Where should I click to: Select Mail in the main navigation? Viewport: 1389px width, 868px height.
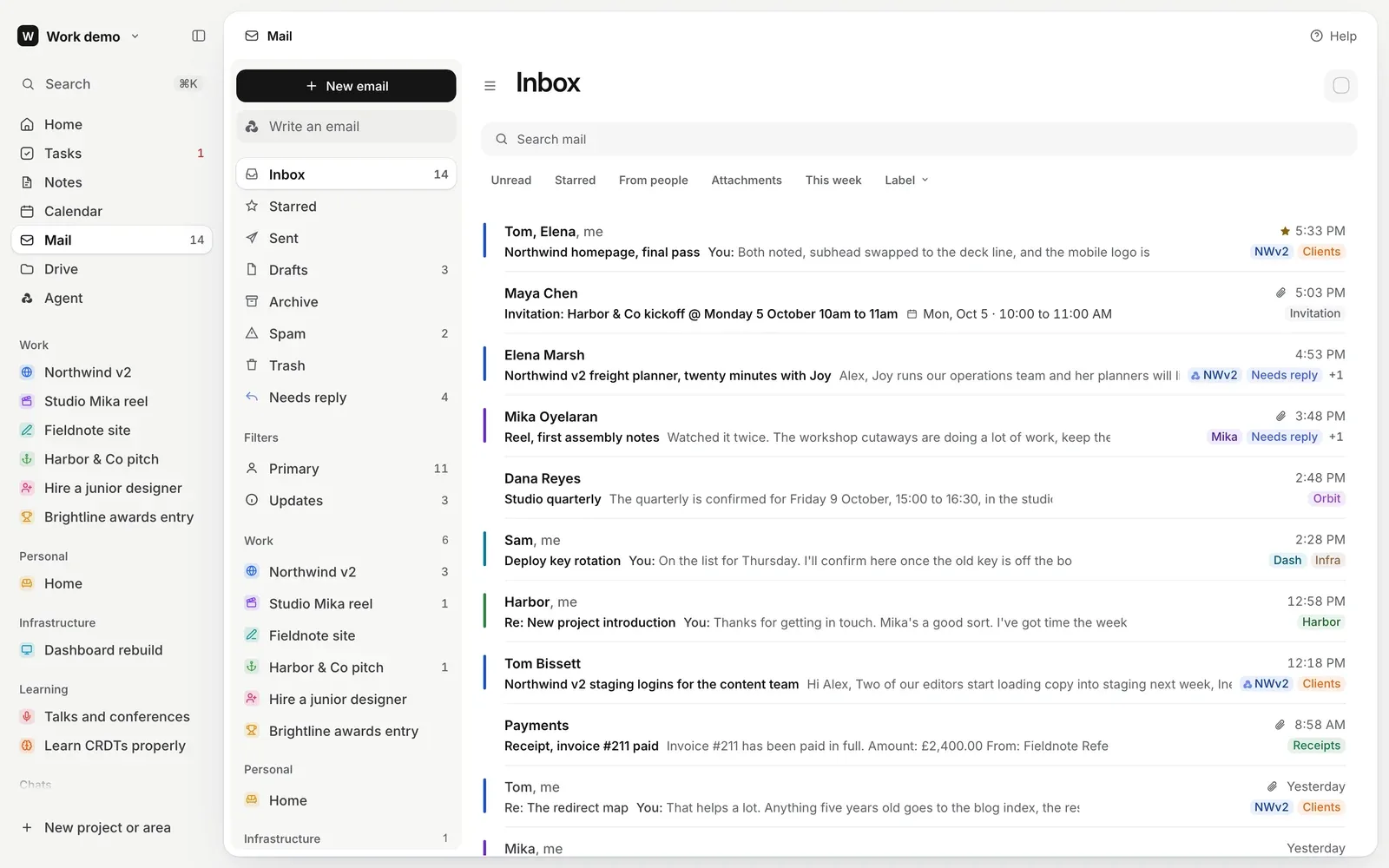(112, 240)
